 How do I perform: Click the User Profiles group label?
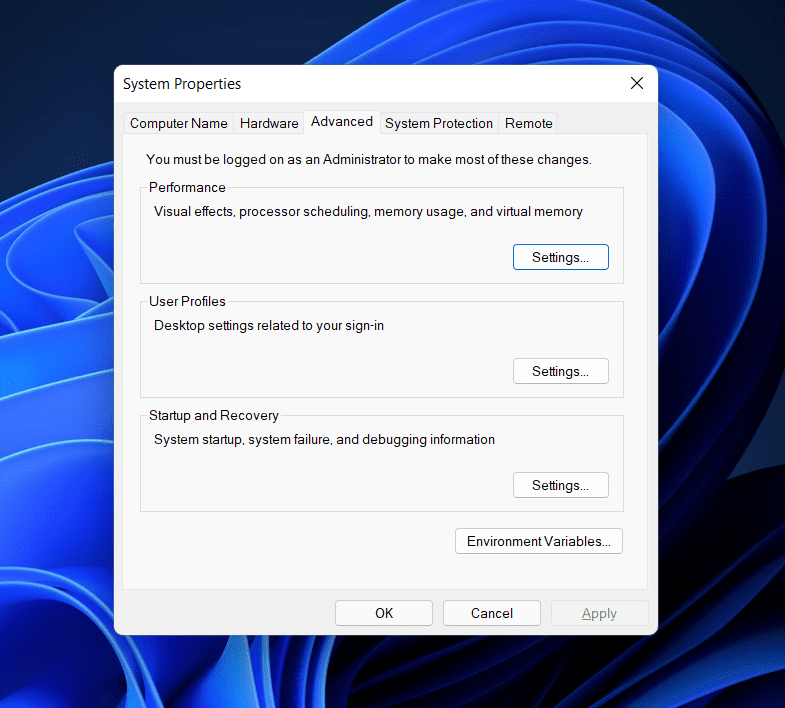tap(187, 301)
